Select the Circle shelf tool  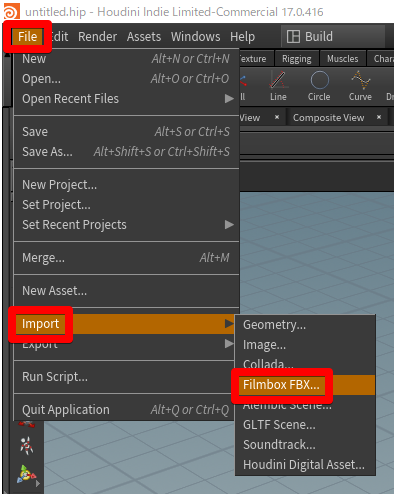point(319,86)
